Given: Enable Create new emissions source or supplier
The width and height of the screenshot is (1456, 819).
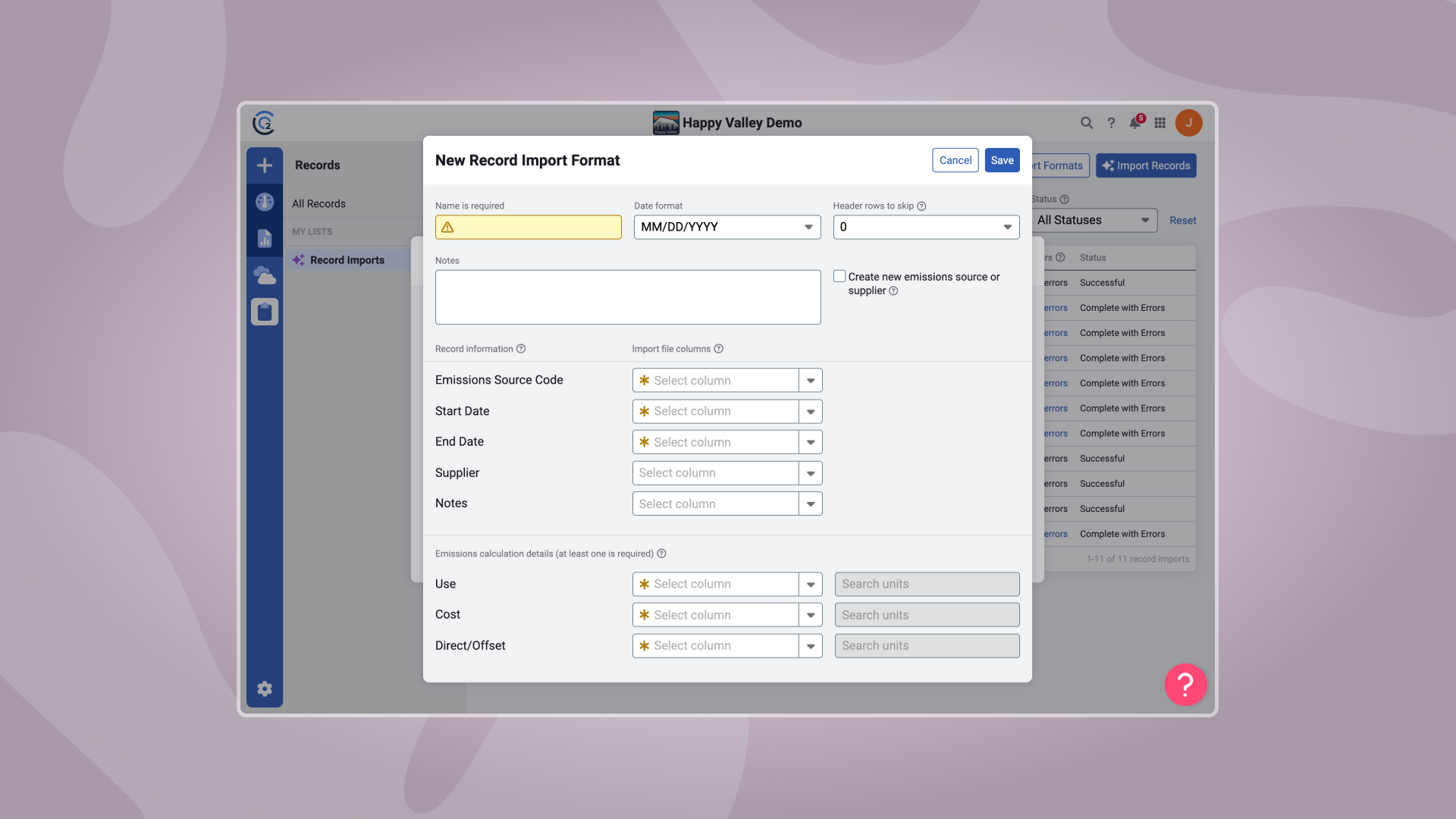Looking at the screenshot, I should 839,276.
